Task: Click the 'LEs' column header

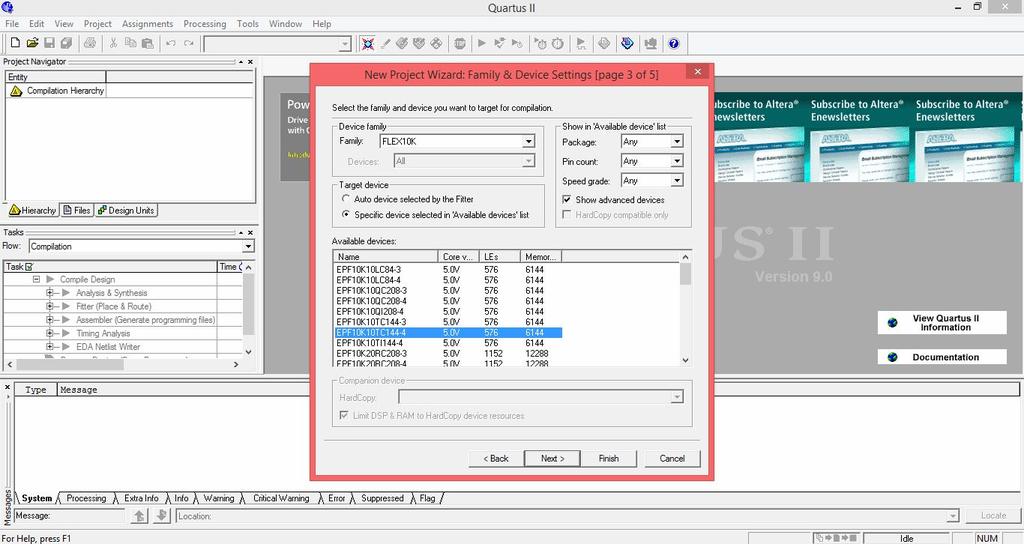Action: [500, 257]
